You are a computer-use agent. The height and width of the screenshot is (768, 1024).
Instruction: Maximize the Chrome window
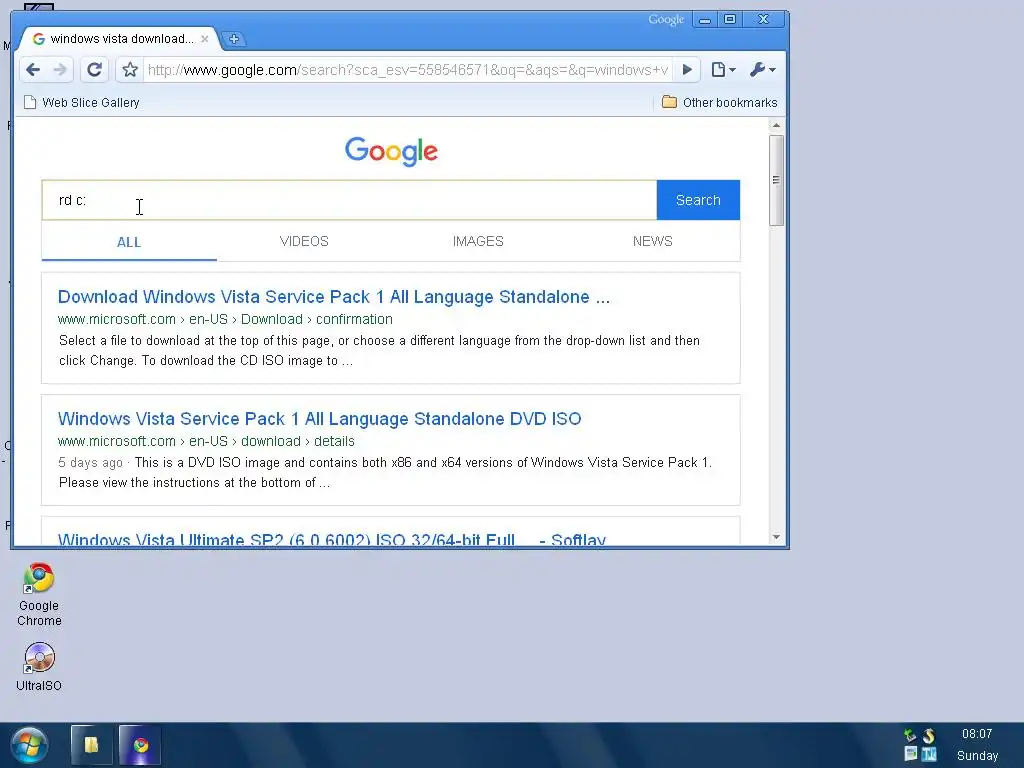click(730, 20)
